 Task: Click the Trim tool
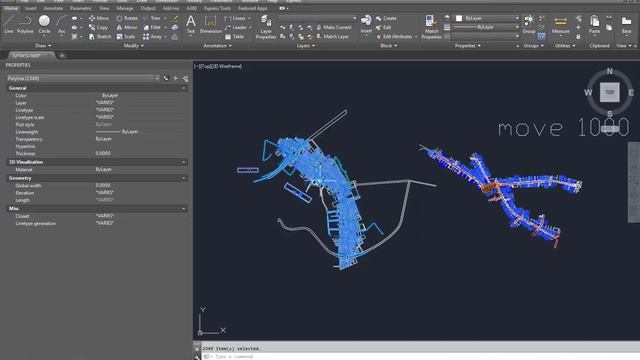[x=152, y=18]
